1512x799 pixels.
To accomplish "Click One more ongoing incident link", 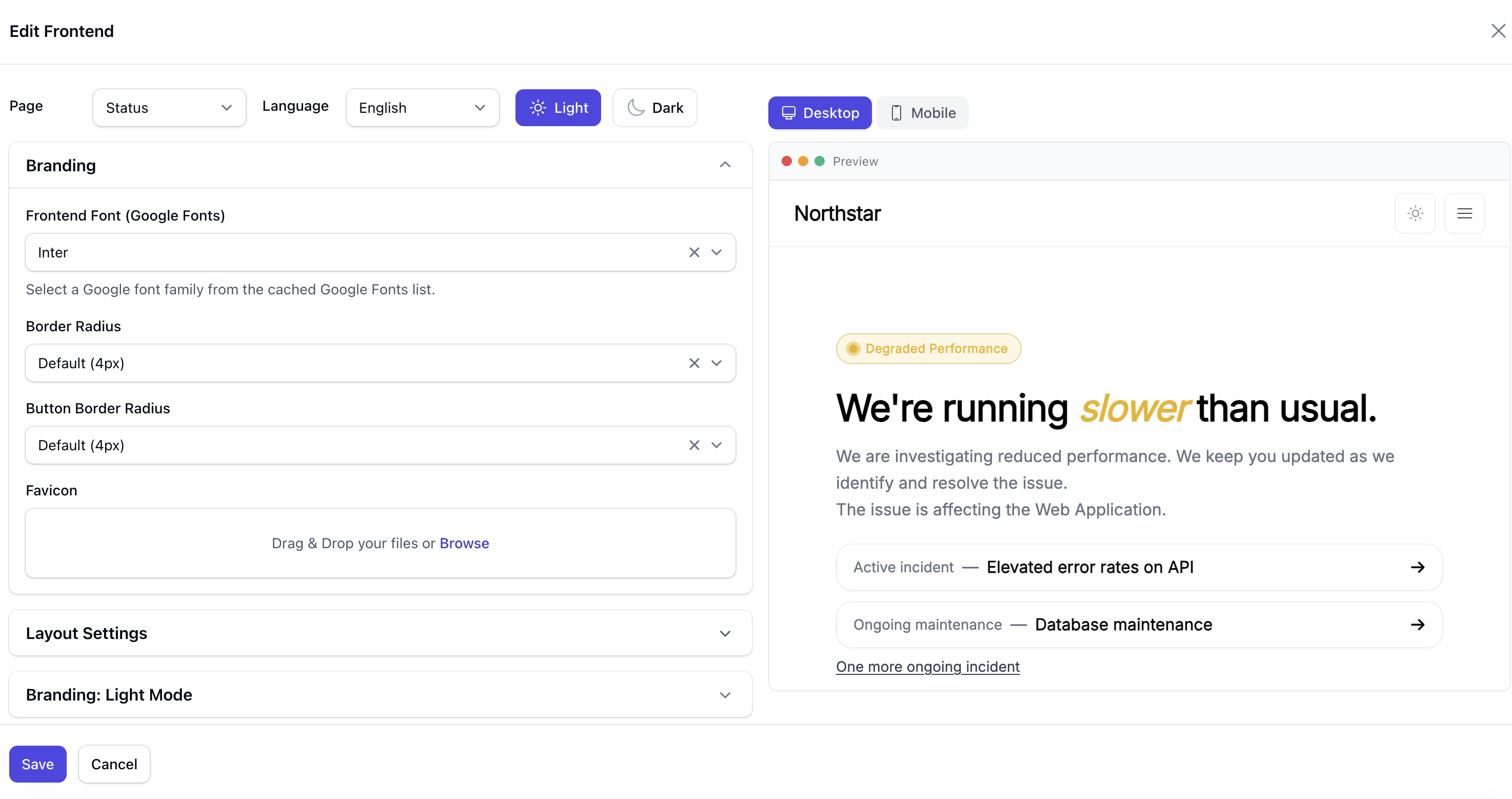I will (927, 666).
